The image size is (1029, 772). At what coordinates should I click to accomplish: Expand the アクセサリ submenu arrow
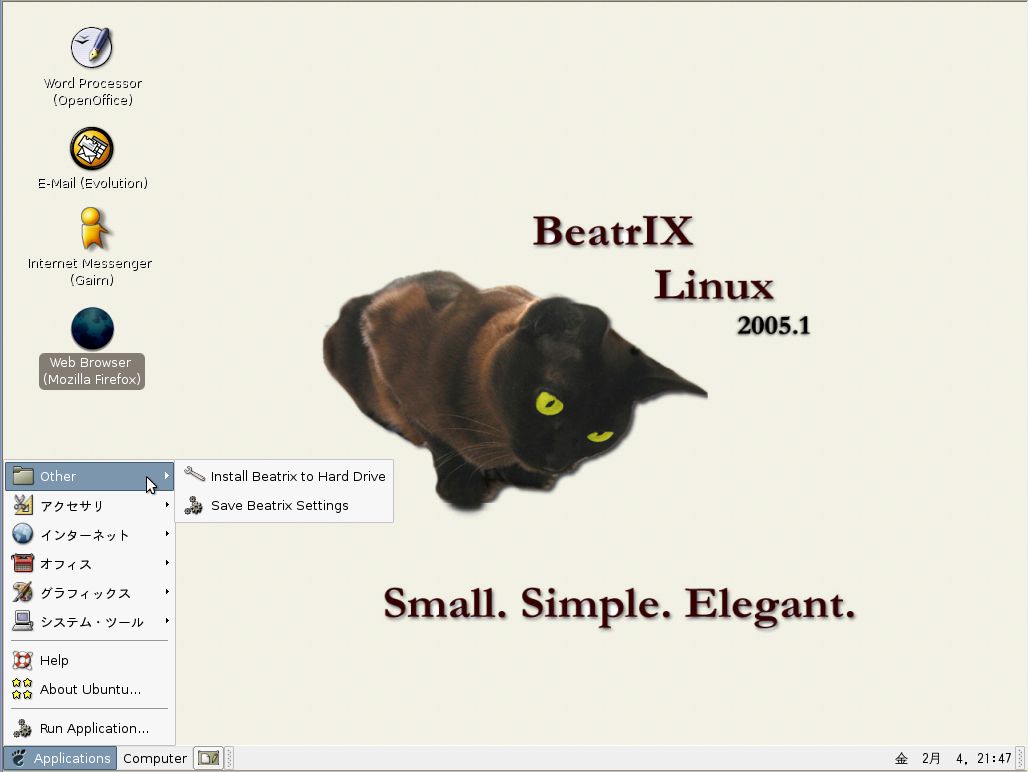[167, 504]
